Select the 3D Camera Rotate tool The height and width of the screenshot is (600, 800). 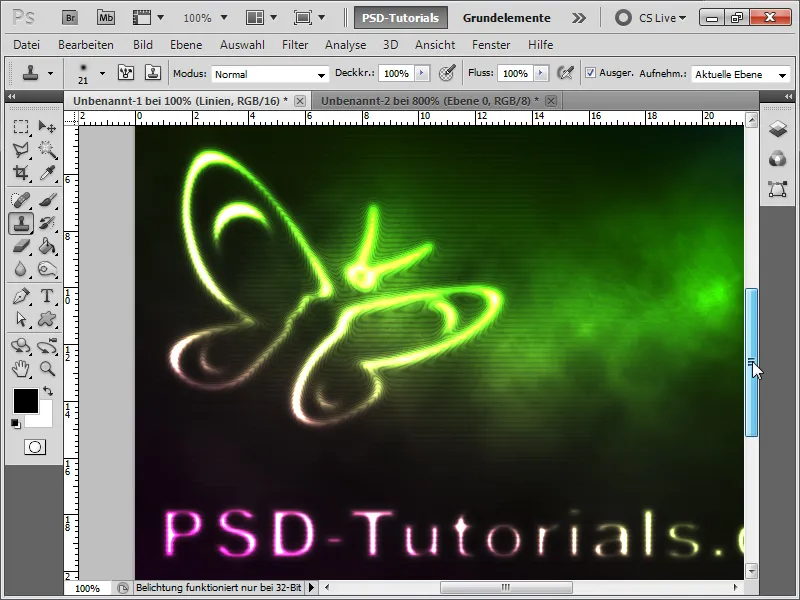47,346
